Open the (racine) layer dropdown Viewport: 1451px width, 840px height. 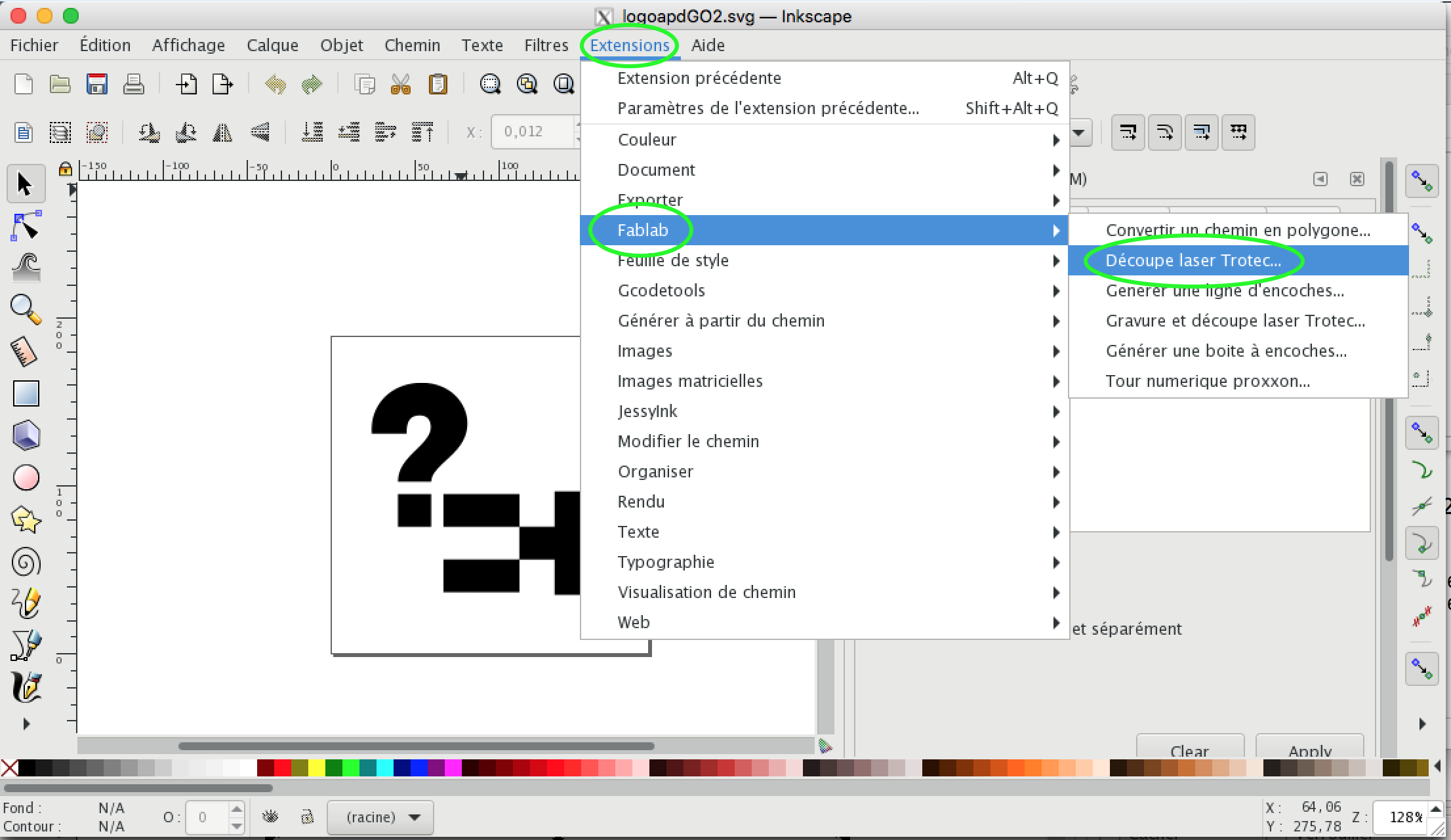tap(380, 817)
